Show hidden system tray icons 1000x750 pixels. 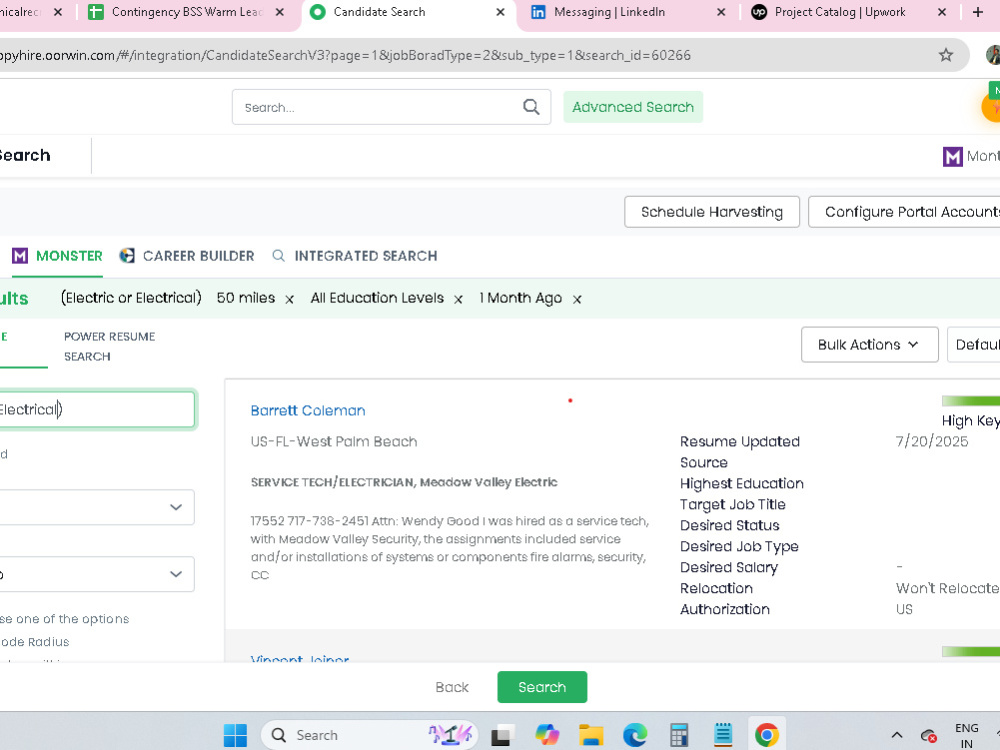coord(897,735)
